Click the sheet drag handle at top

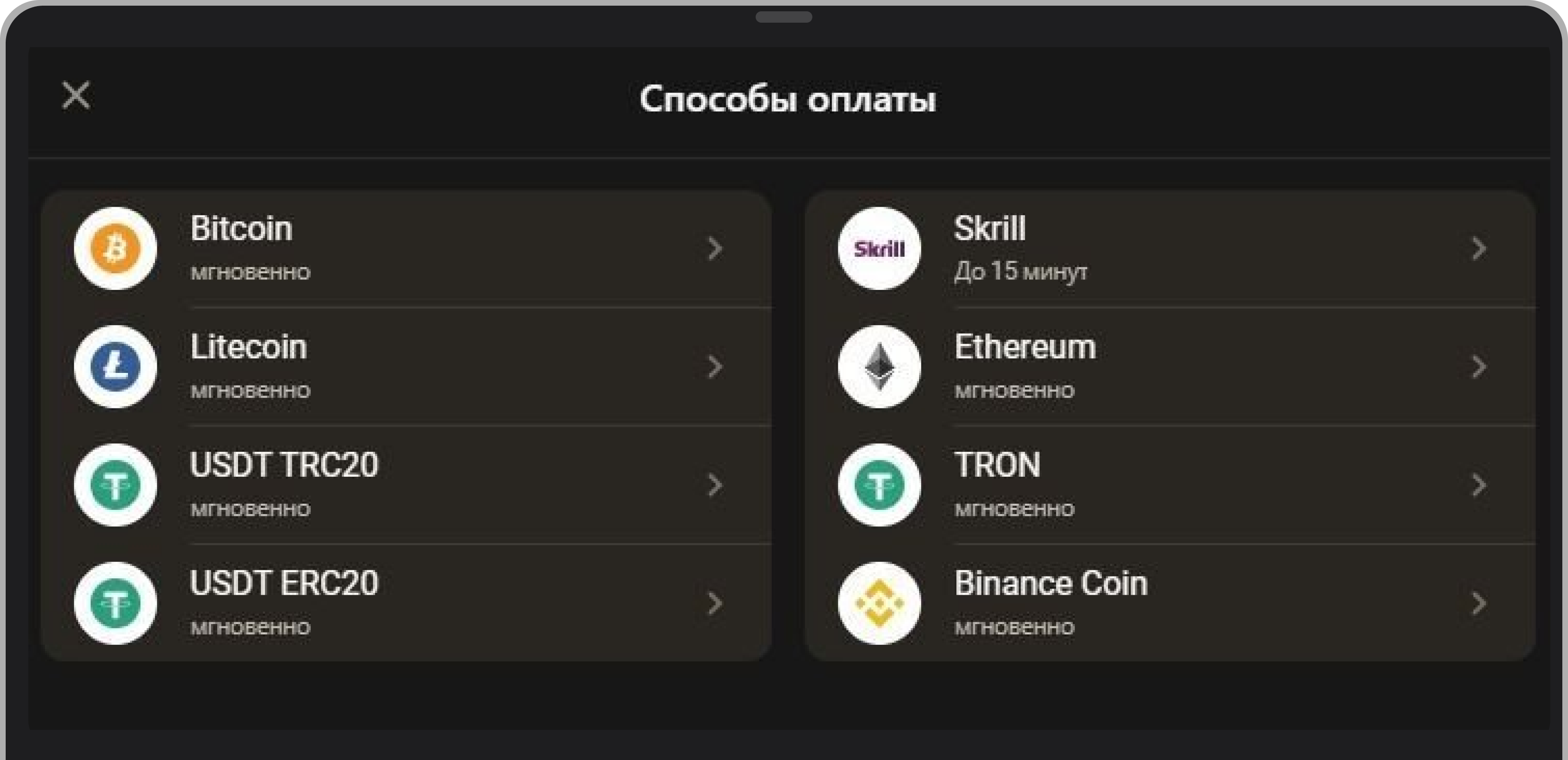click(784, 17)
